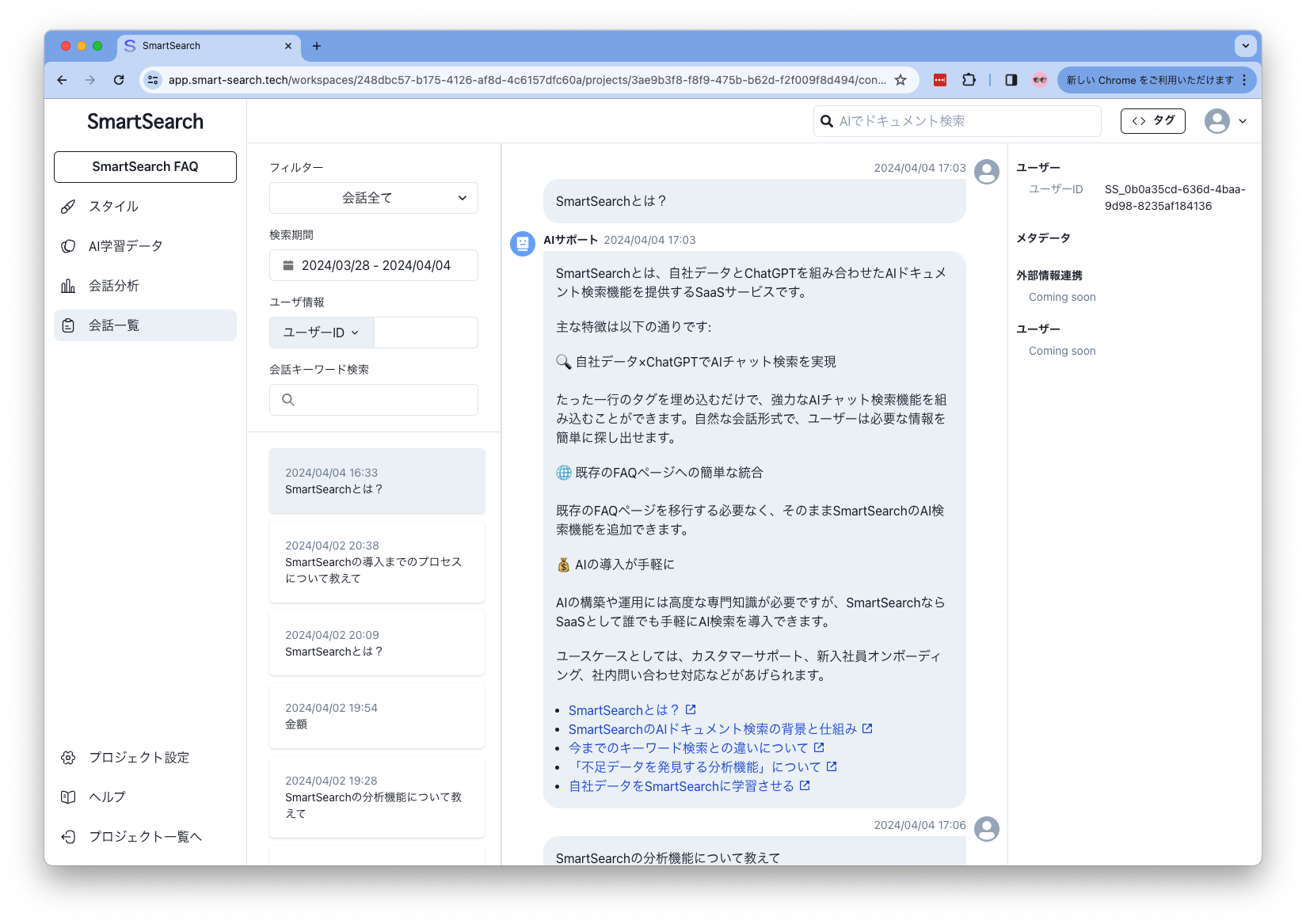
Task: Focus the 会話キーワード検索 input
Action: tap(374, 400)
